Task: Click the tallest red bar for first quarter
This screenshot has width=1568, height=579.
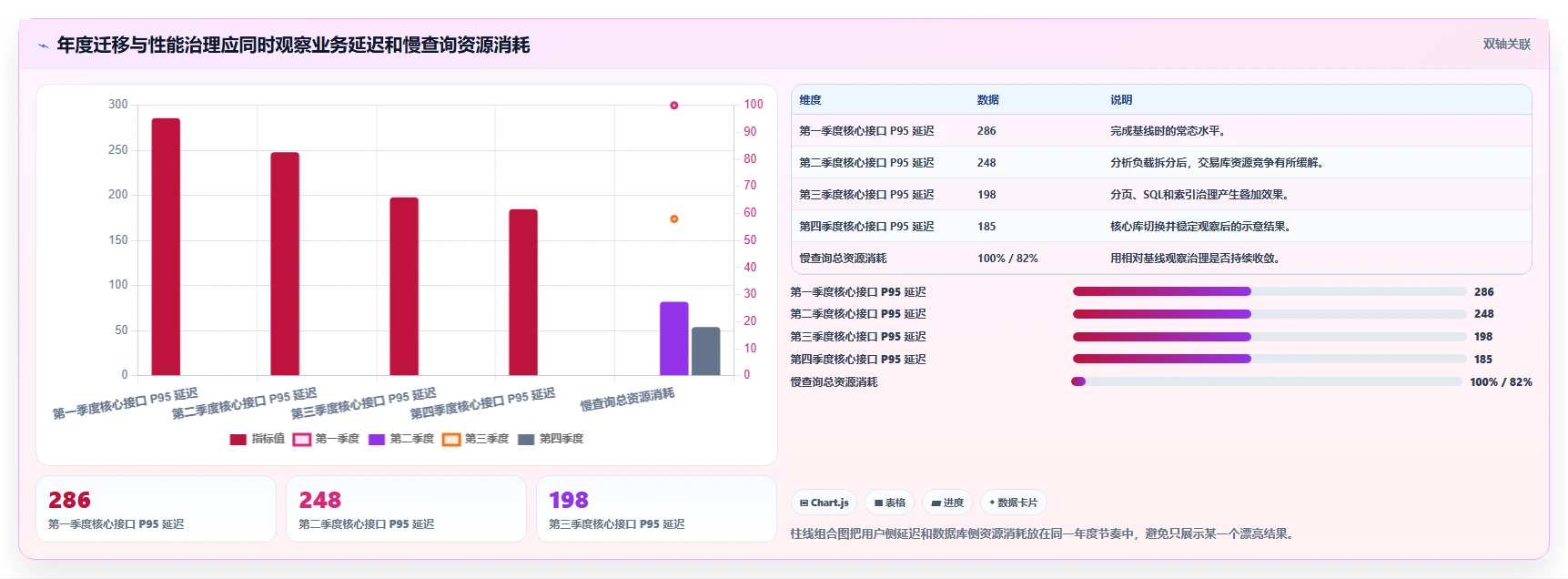Action: click(166, 247)
